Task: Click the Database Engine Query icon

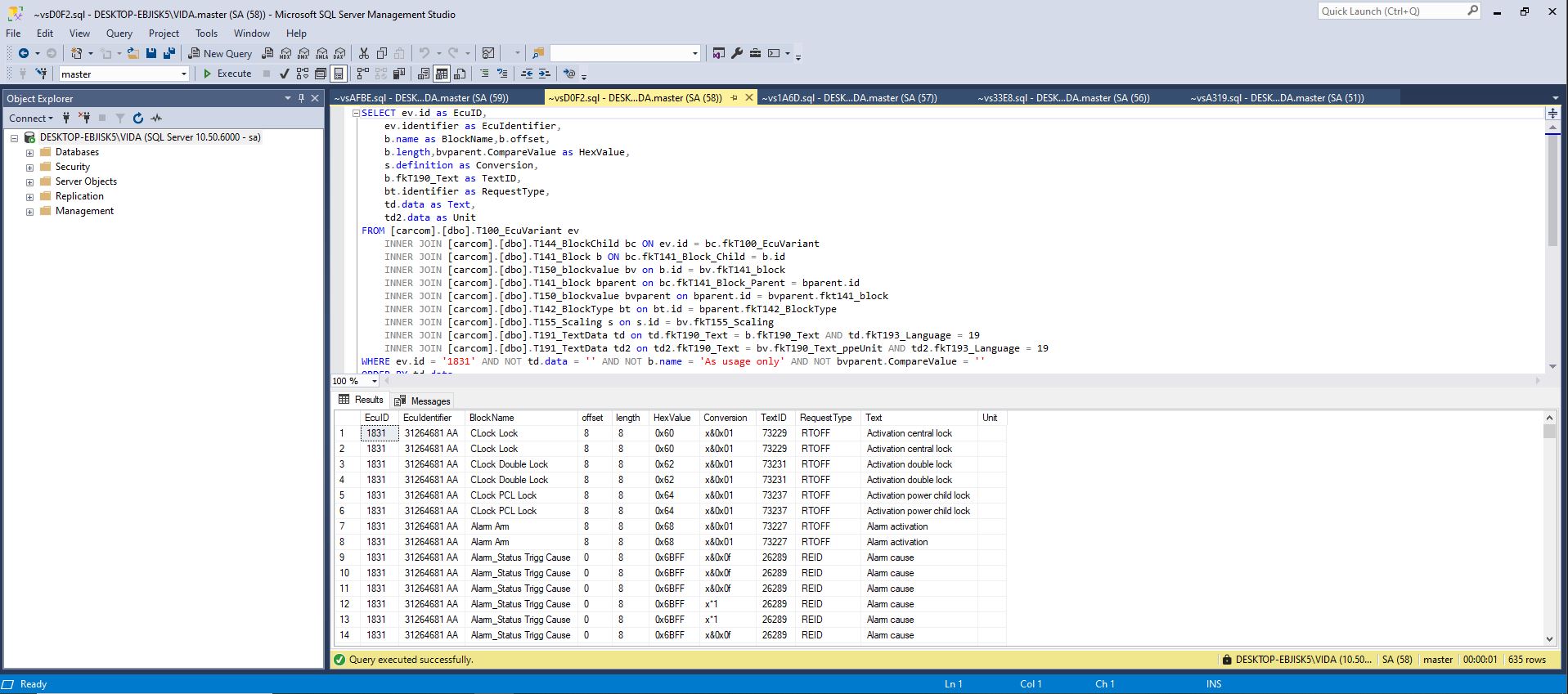Action: (267, 53)
